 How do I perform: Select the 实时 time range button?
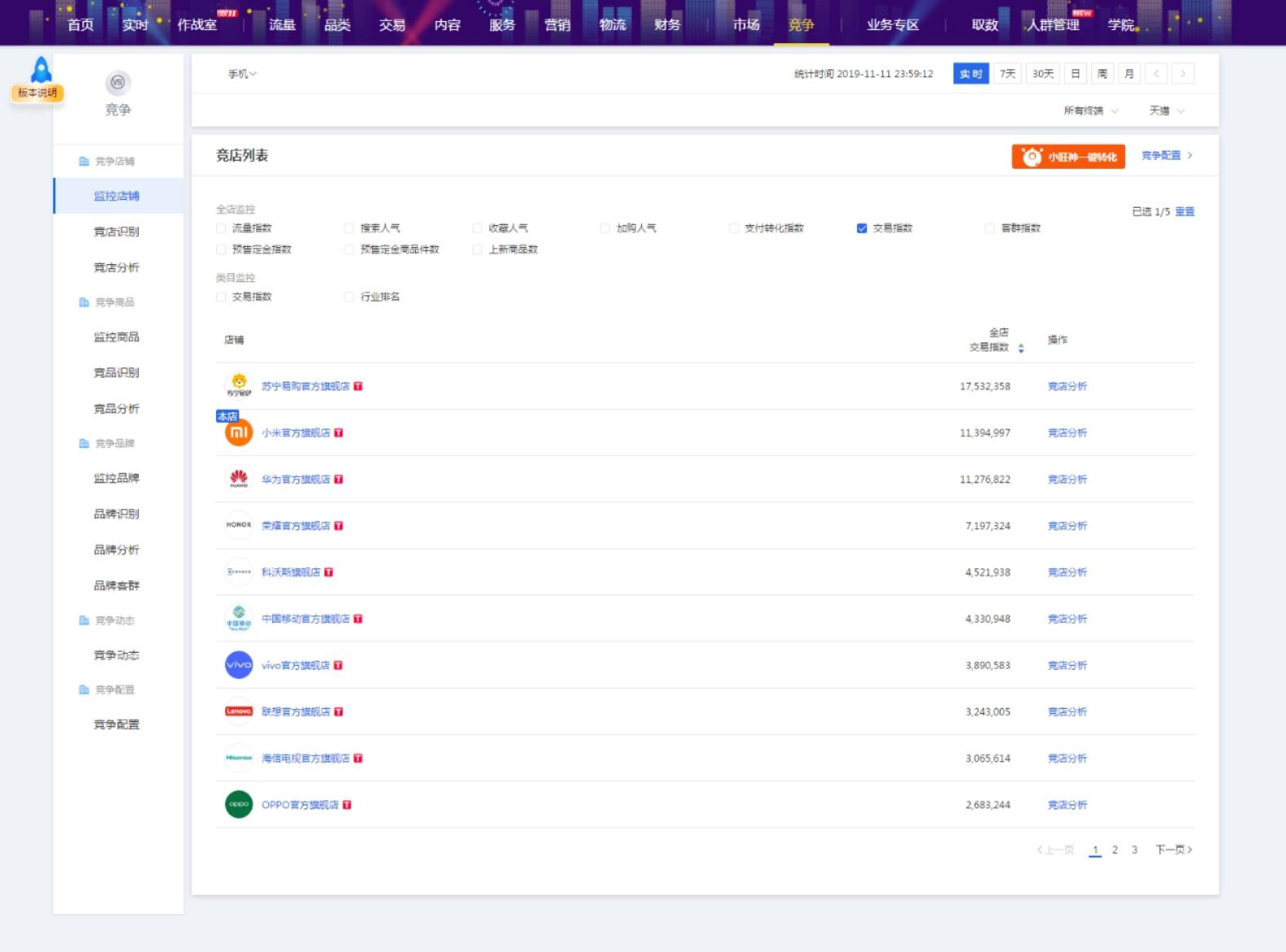(x=970, y=73)
